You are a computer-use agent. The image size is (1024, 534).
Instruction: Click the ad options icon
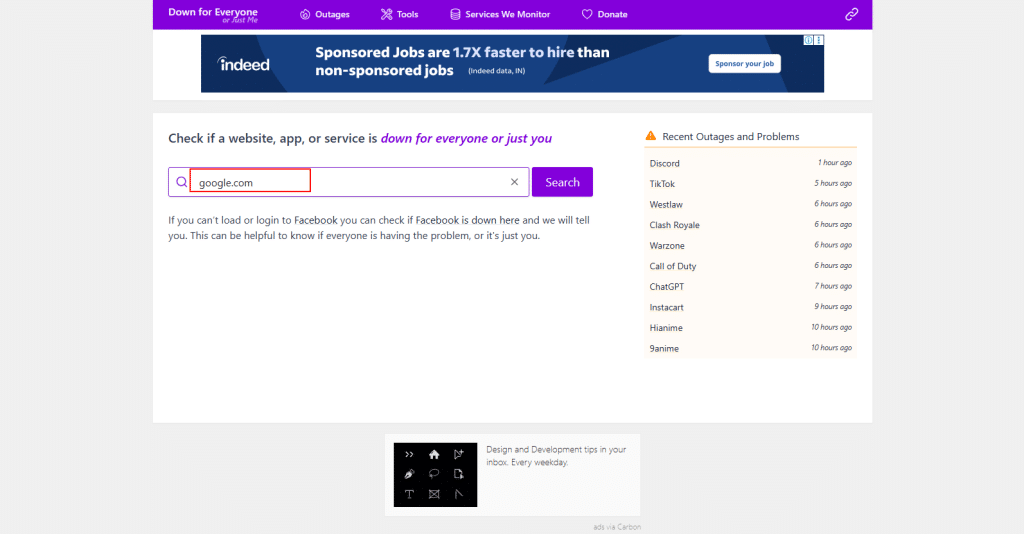[819, 40]
